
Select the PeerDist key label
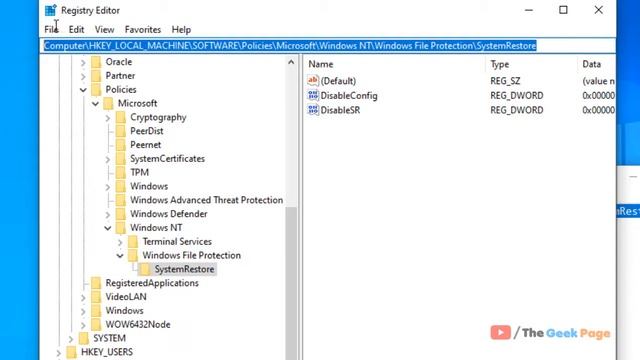(147, 131)
